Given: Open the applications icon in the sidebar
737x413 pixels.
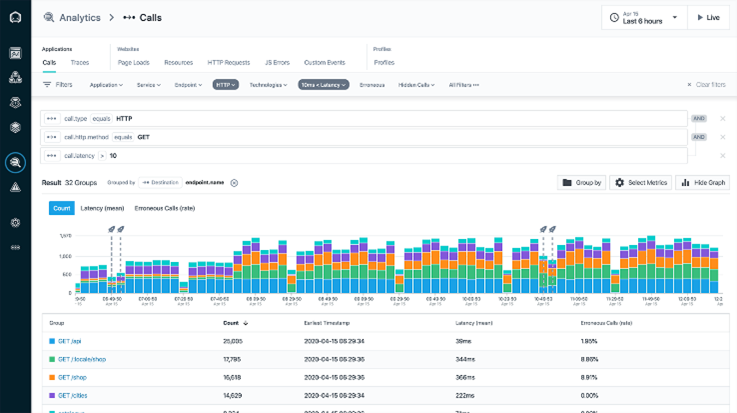Looking at the screenshot, I should [x=16, y=78].
